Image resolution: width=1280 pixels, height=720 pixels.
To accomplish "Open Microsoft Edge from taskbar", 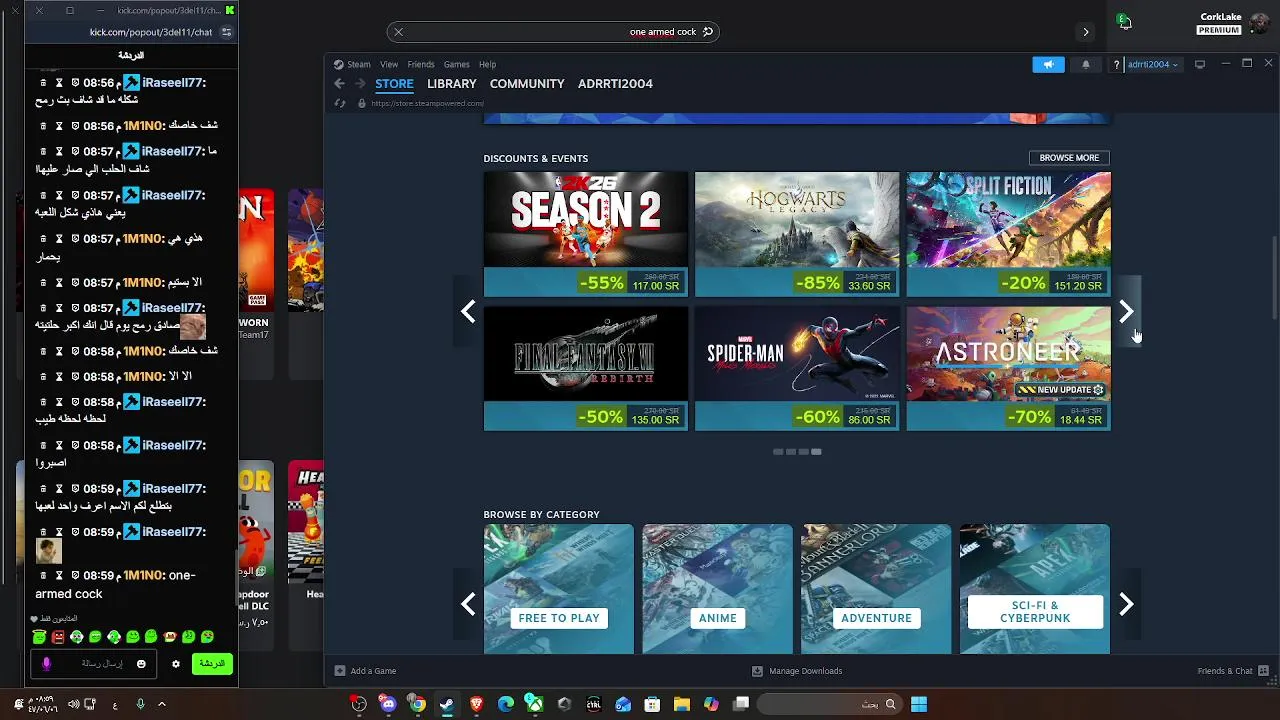I will pos(506,704).
